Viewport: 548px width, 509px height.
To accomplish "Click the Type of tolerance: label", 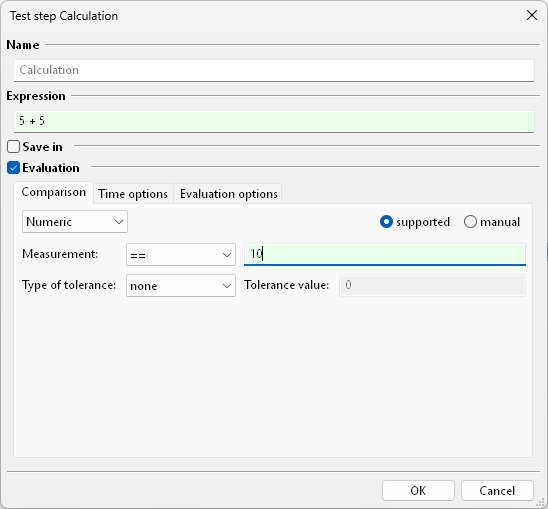I will (x=69, y=285).
